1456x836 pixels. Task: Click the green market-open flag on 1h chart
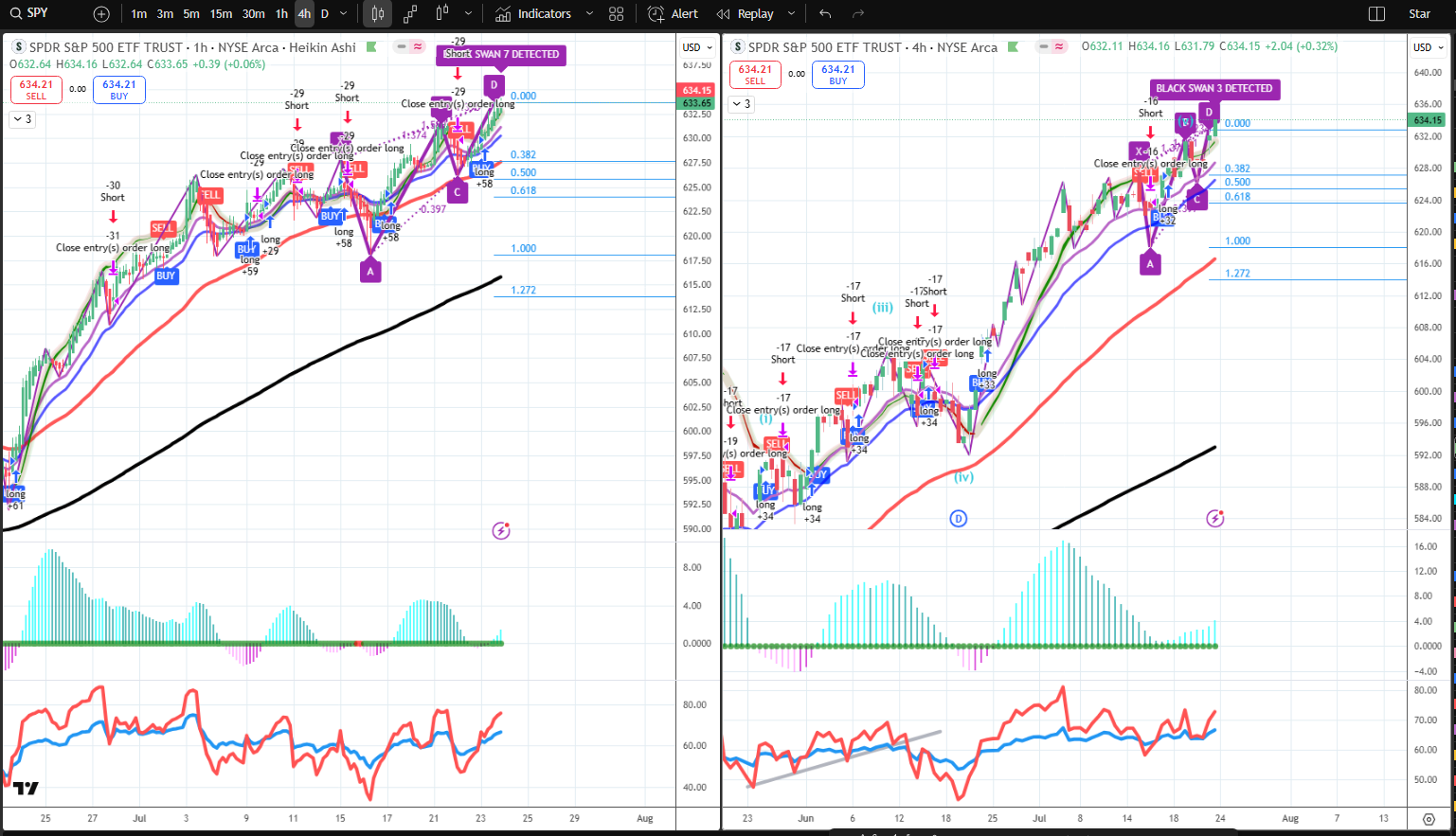tap(371, 46)
